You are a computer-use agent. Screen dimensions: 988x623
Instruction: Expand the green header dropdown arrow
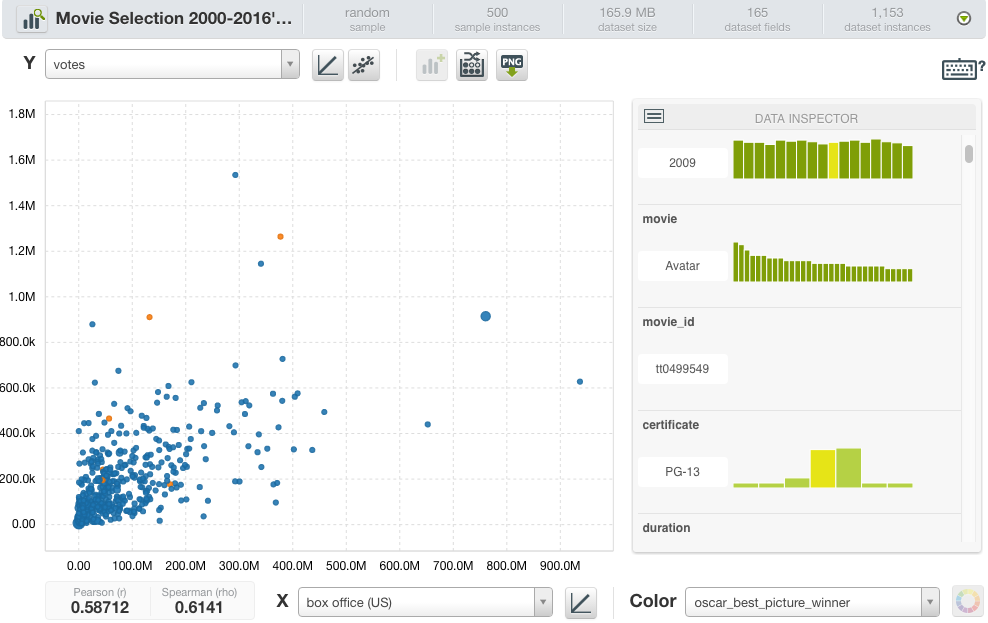(963, 19)
